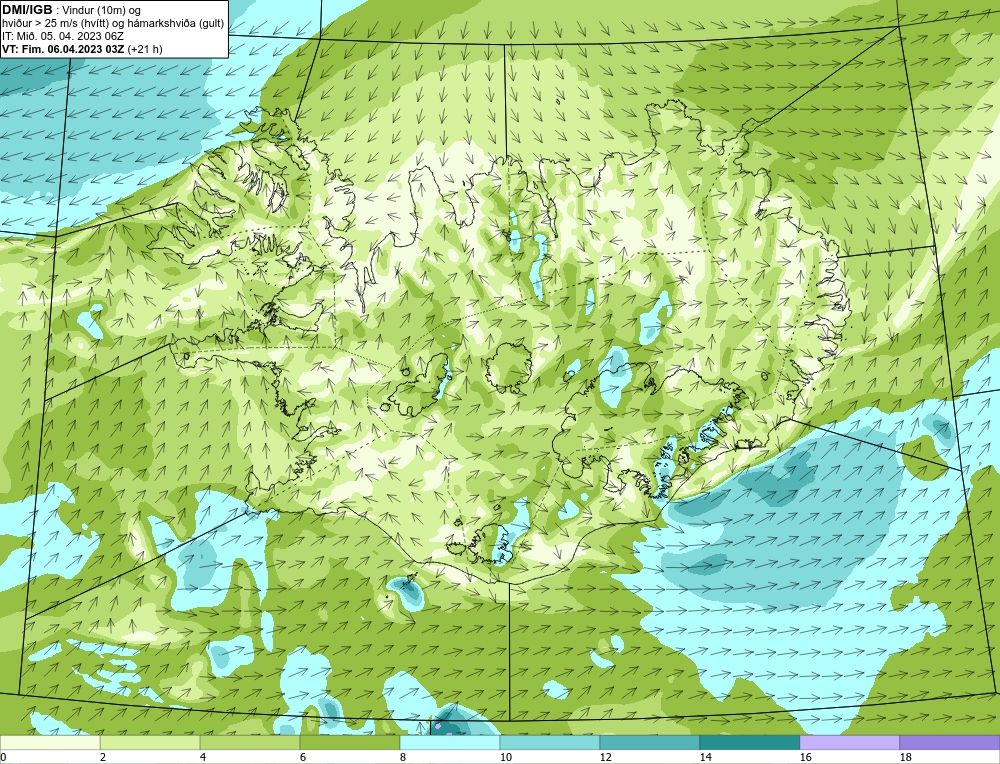Click the light purple 16–18 legend swatch

[850, 742]
